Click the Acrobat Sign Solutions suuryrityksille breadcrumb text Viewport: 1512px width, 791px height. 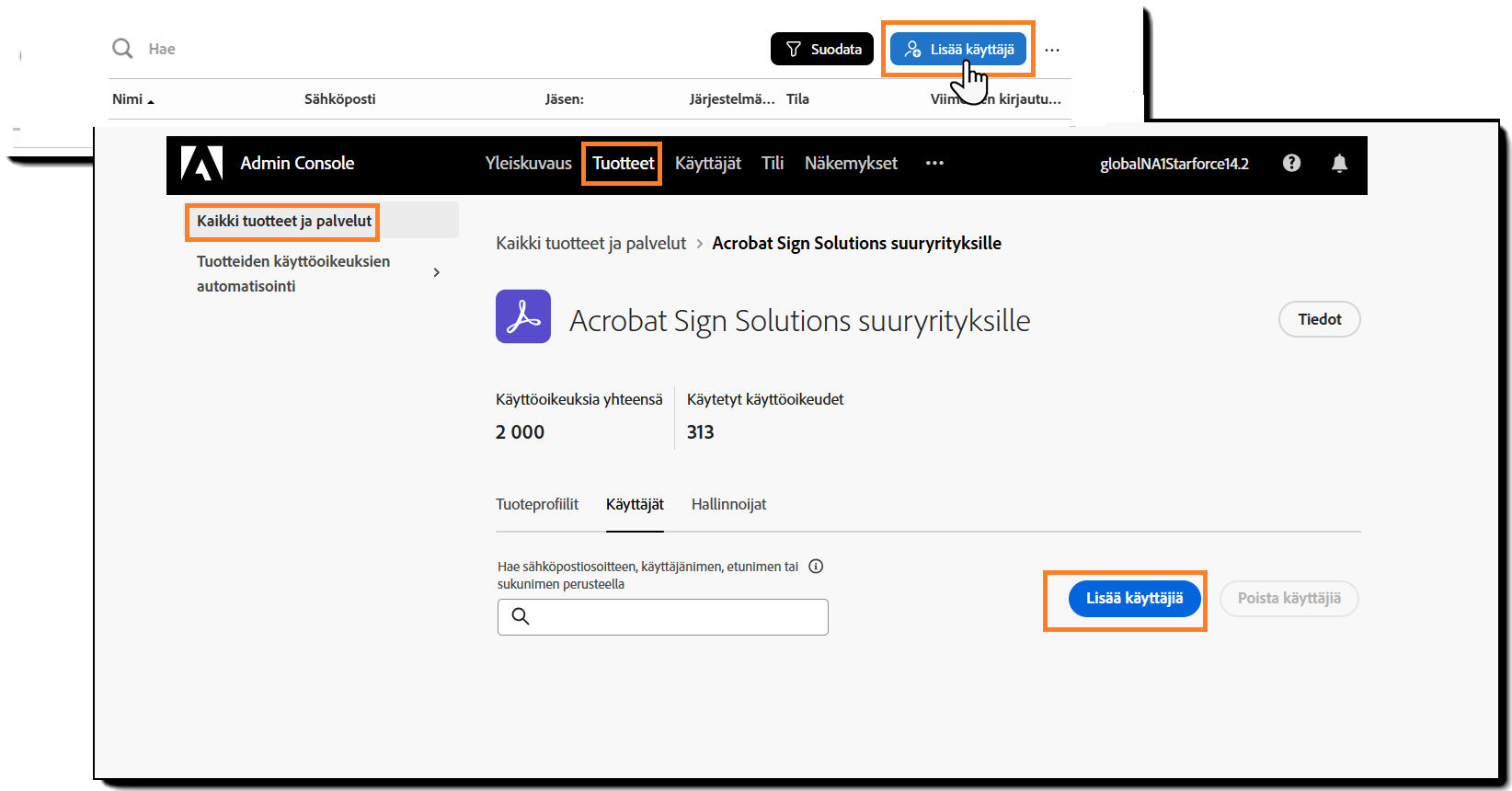click(x=856, y=243)
